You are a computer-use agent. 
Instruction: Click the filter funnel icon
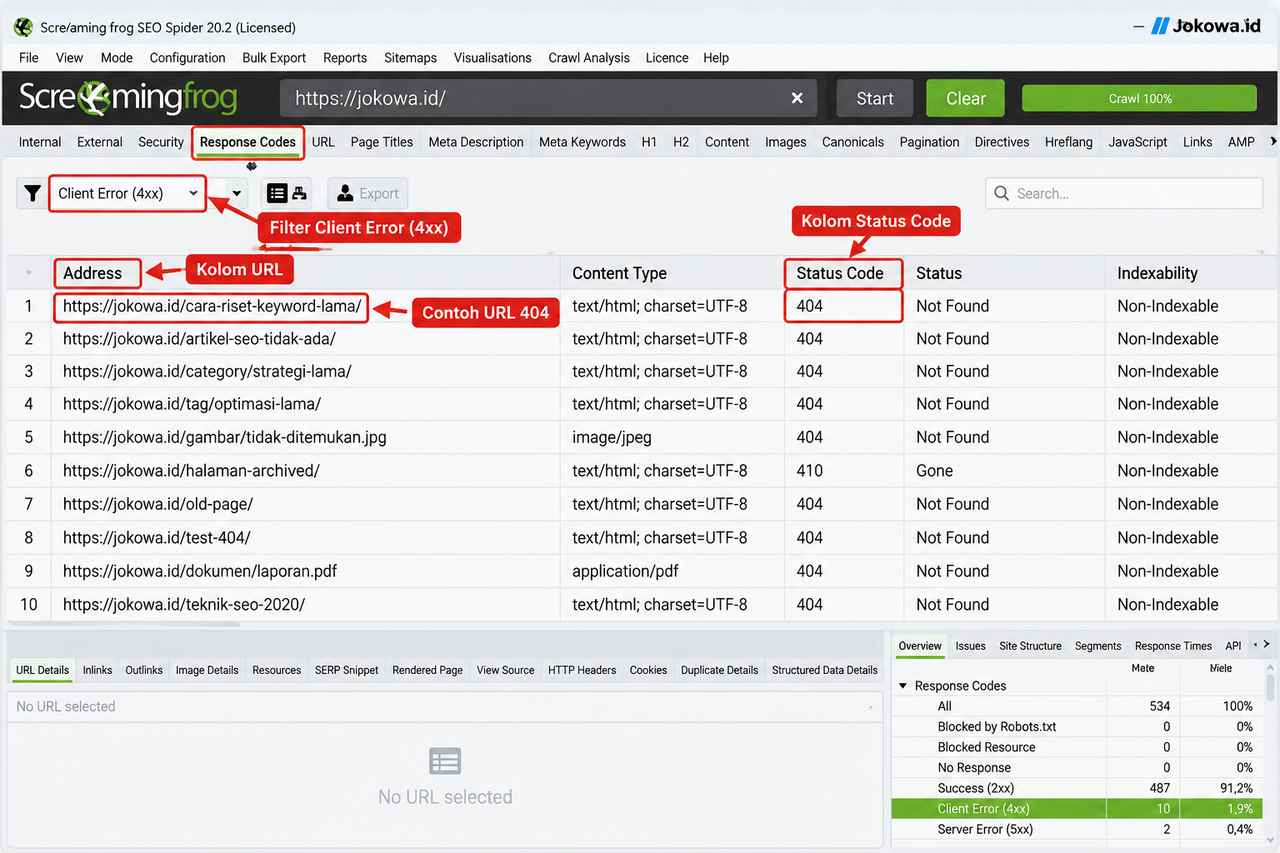(32, 194)
